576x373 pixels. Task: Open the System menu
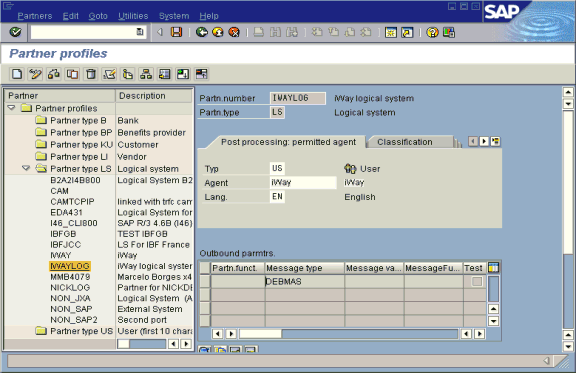coord(174,16)
